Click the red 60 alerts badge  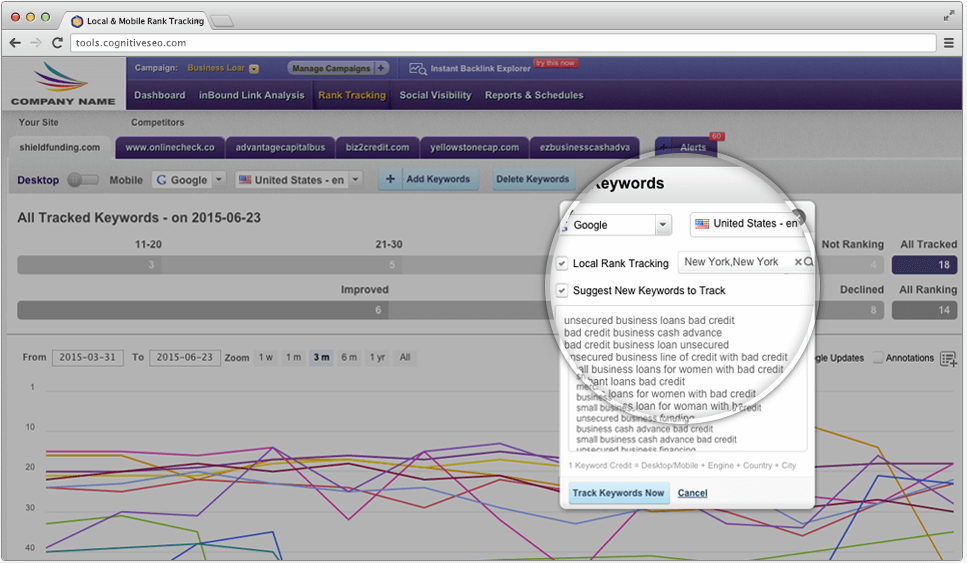click(716, 136)
